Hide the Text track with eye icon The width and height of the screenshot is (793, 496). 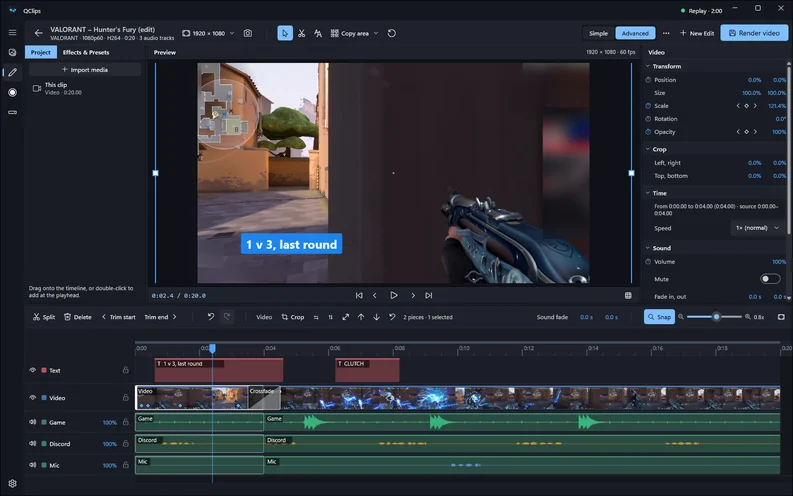point(33,370)
